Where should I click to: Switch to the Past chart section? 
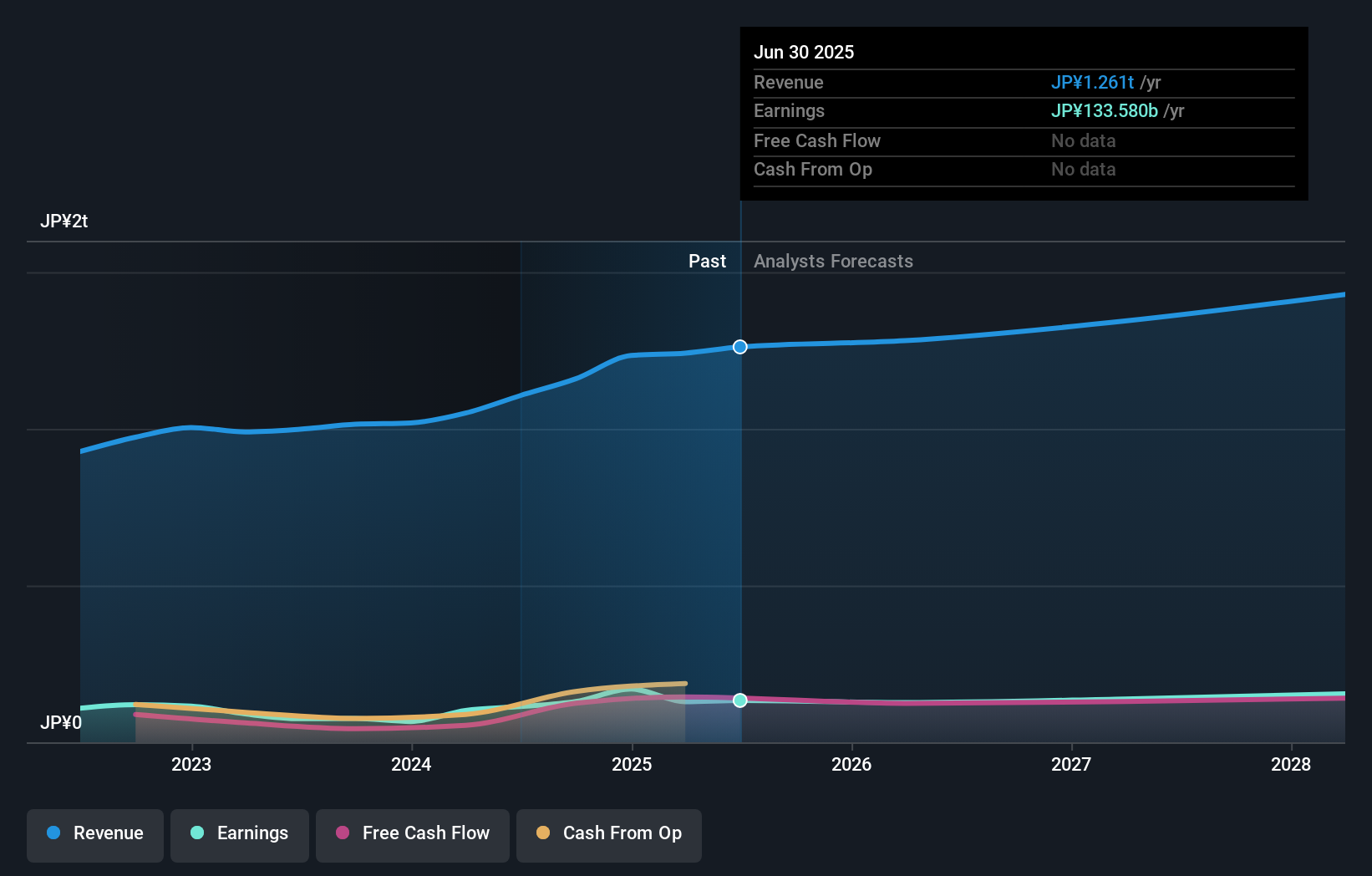pyautogui.click(x=708, y=261)
